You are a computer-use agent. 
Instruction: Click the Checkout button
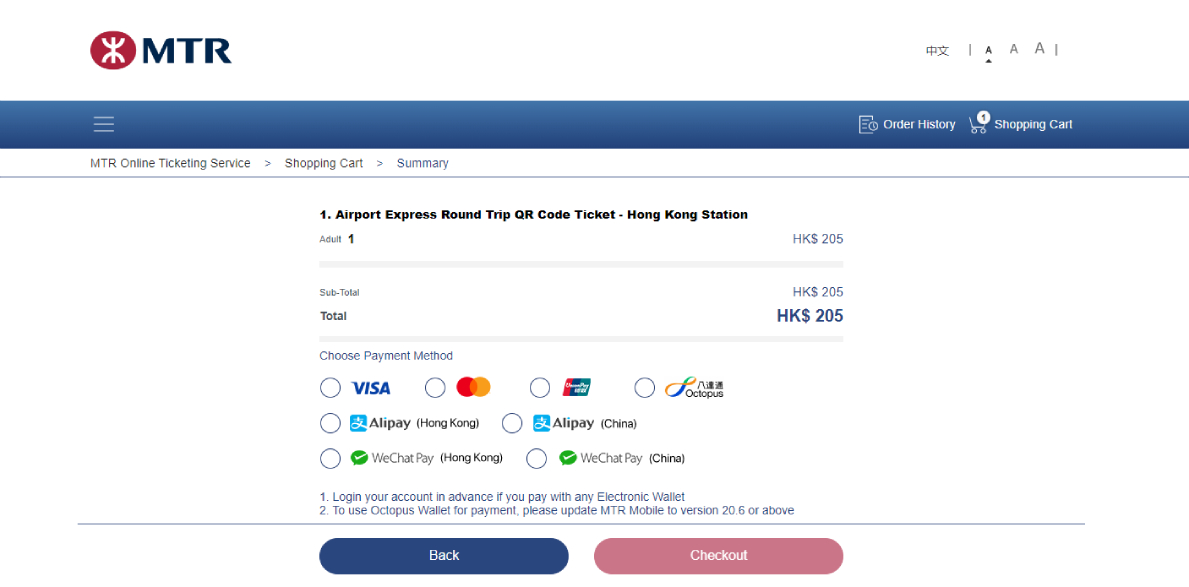coord(718,556)
